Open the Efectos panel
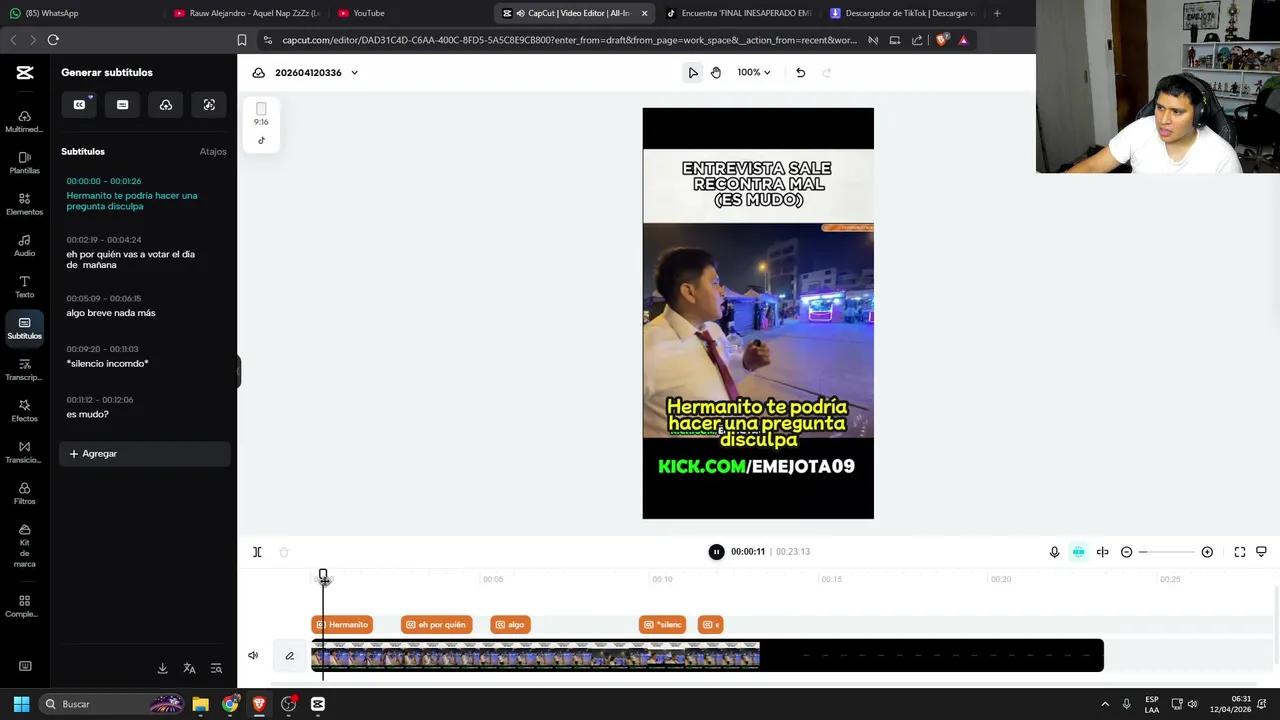 (24, 411)
